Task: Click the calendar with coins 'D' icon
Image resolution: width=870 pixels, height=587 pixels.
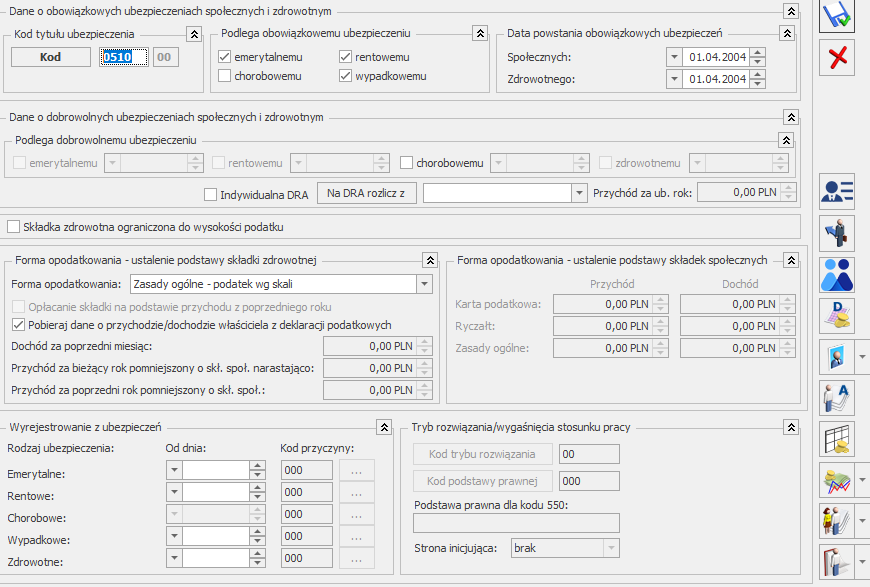Action: (x=837, y=315)
